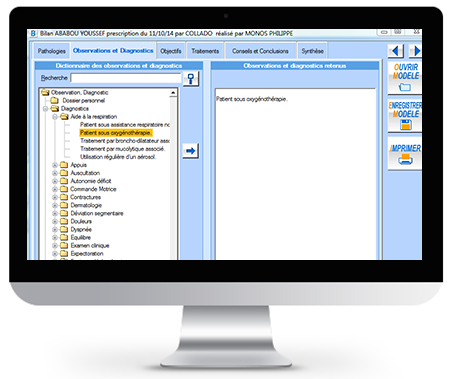Click the next page right arrow button
This screenshot has width=454, height=379.
[x=416, y=51]
